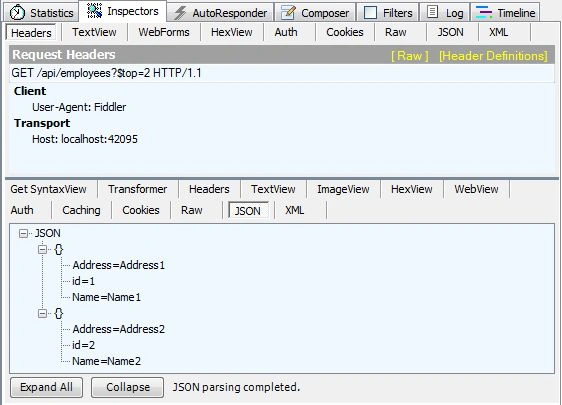Open the response Cookies tab
Viewport: 562px width, 405px height.
(x=141, y=210)
